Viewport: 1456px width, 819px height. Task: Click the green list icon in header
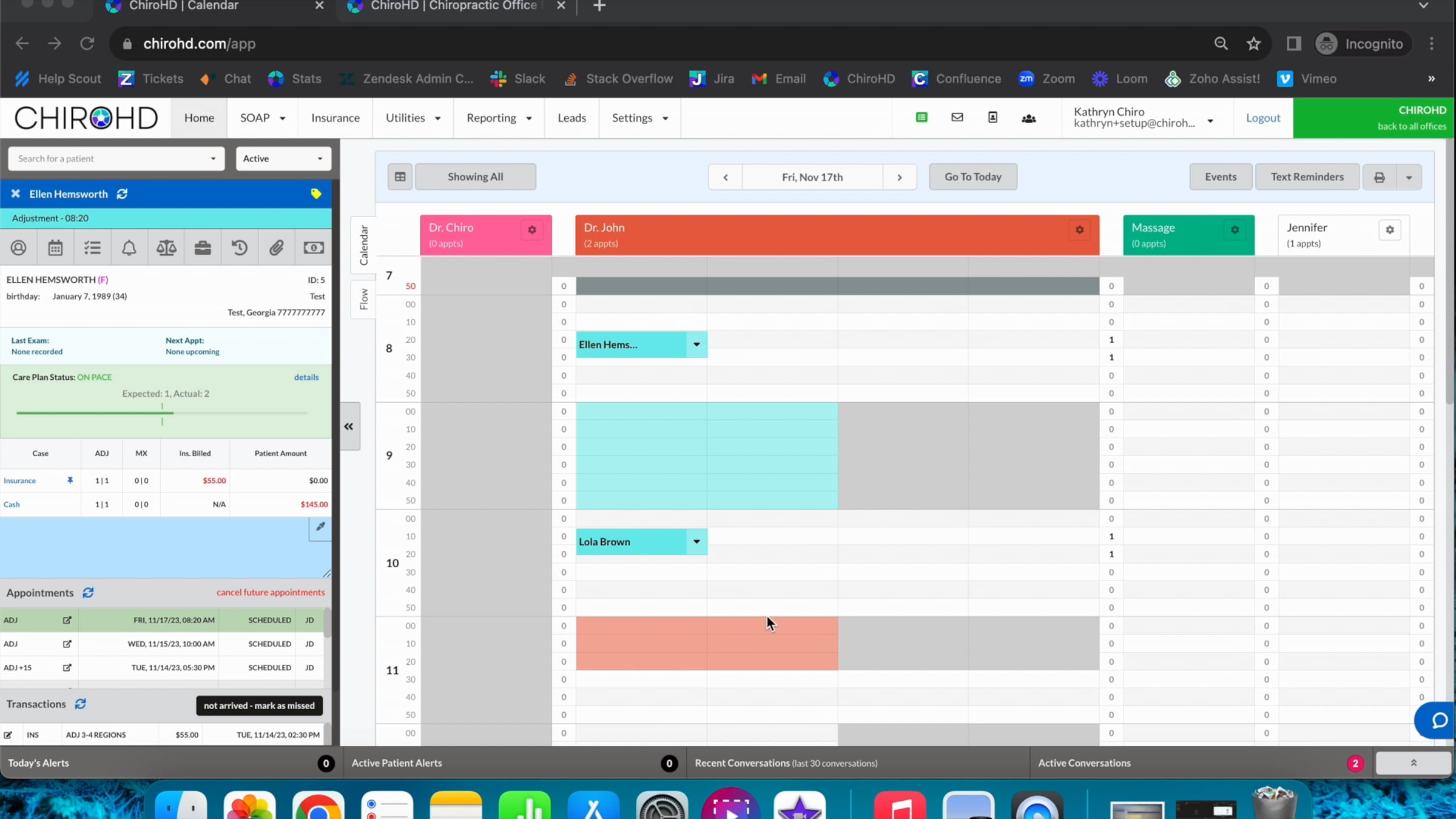[922, 118]
